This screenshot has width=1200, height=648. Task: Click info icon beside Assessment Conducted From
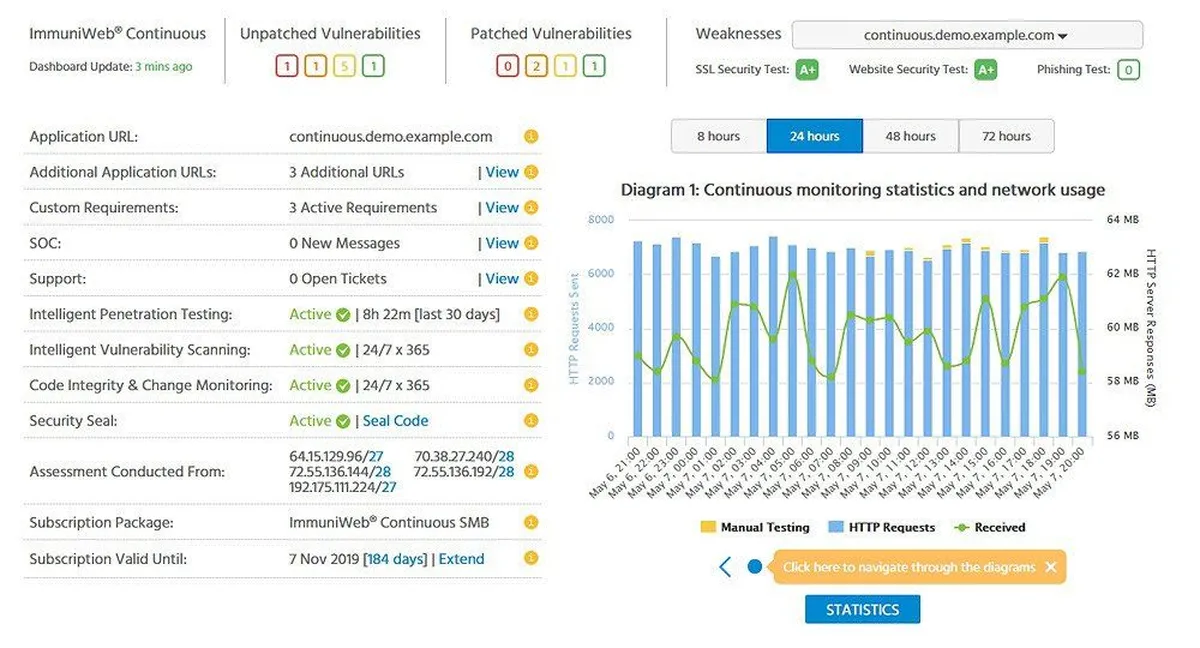pos(531,472)
